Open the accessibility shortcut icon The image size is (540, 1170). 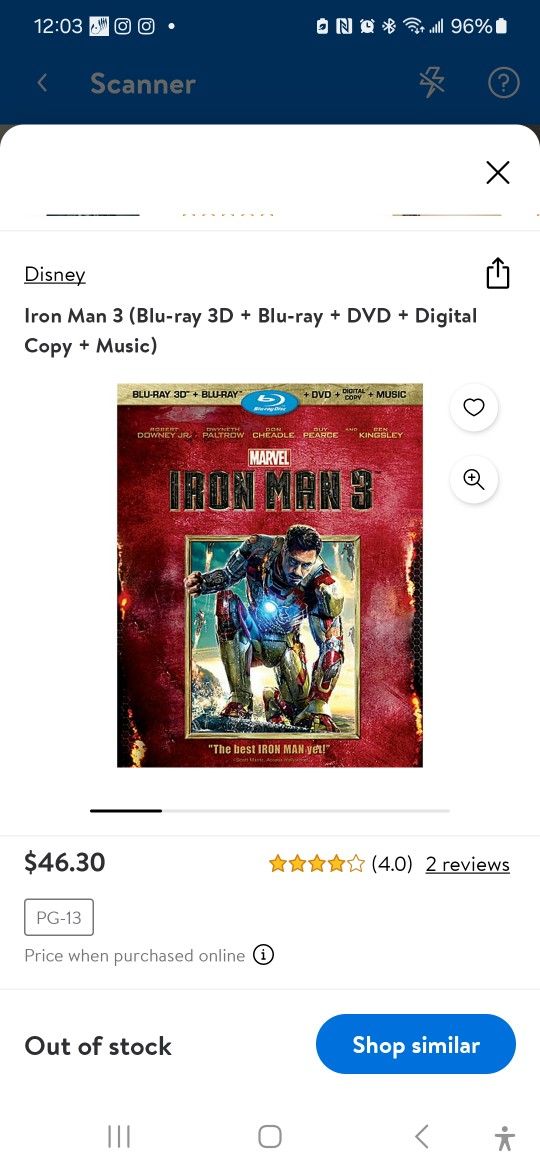point(505,1137)
